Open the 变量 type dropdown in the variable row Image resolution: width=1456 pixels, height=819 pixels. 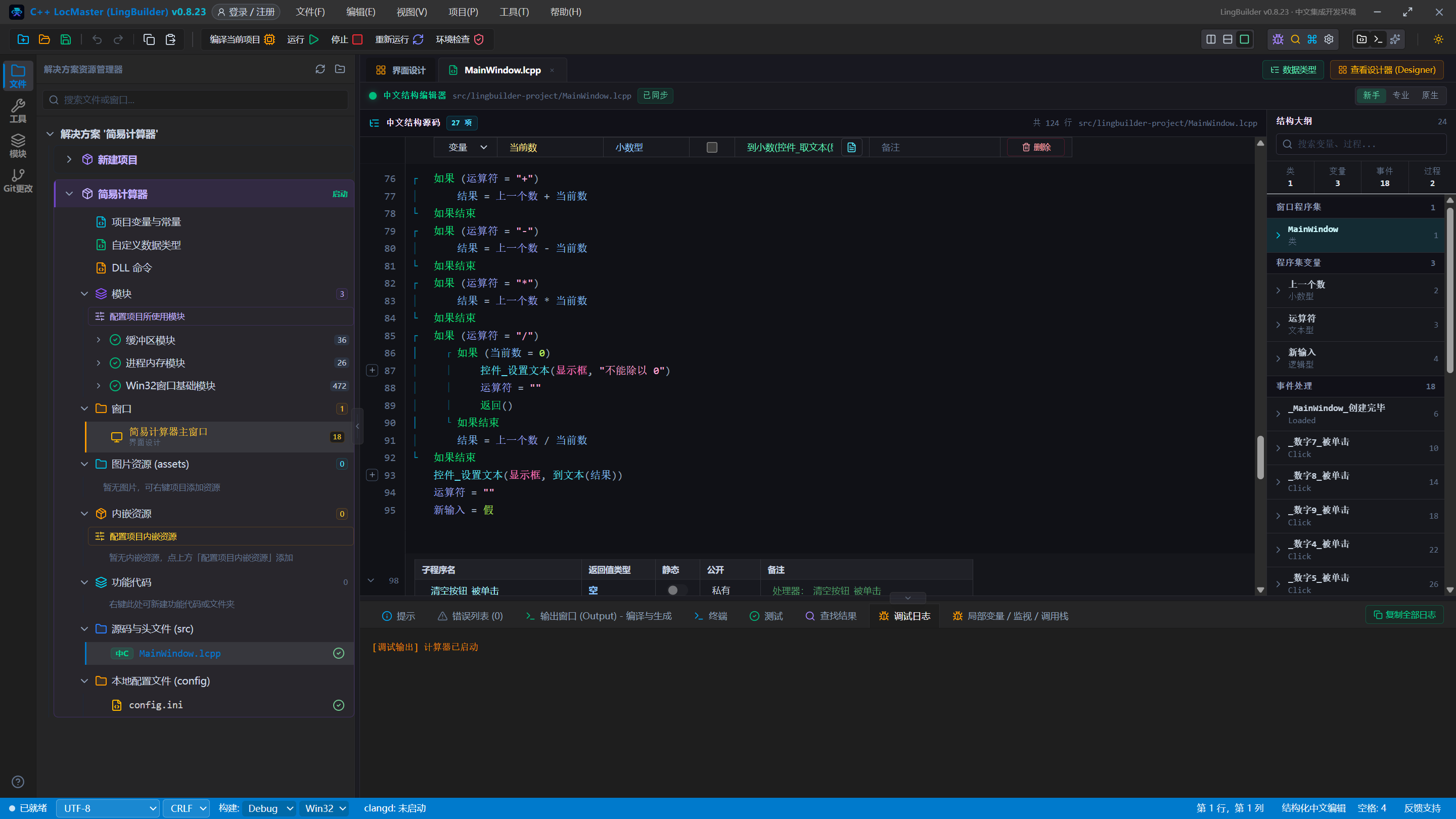tap(466, 148)
